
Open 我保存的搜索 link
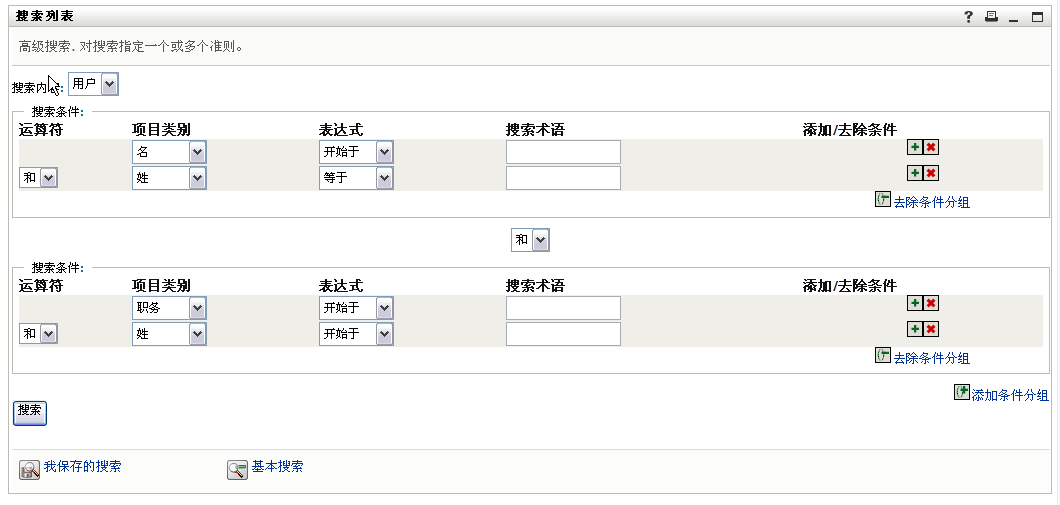pyautogui.click(x=82, y=467)
